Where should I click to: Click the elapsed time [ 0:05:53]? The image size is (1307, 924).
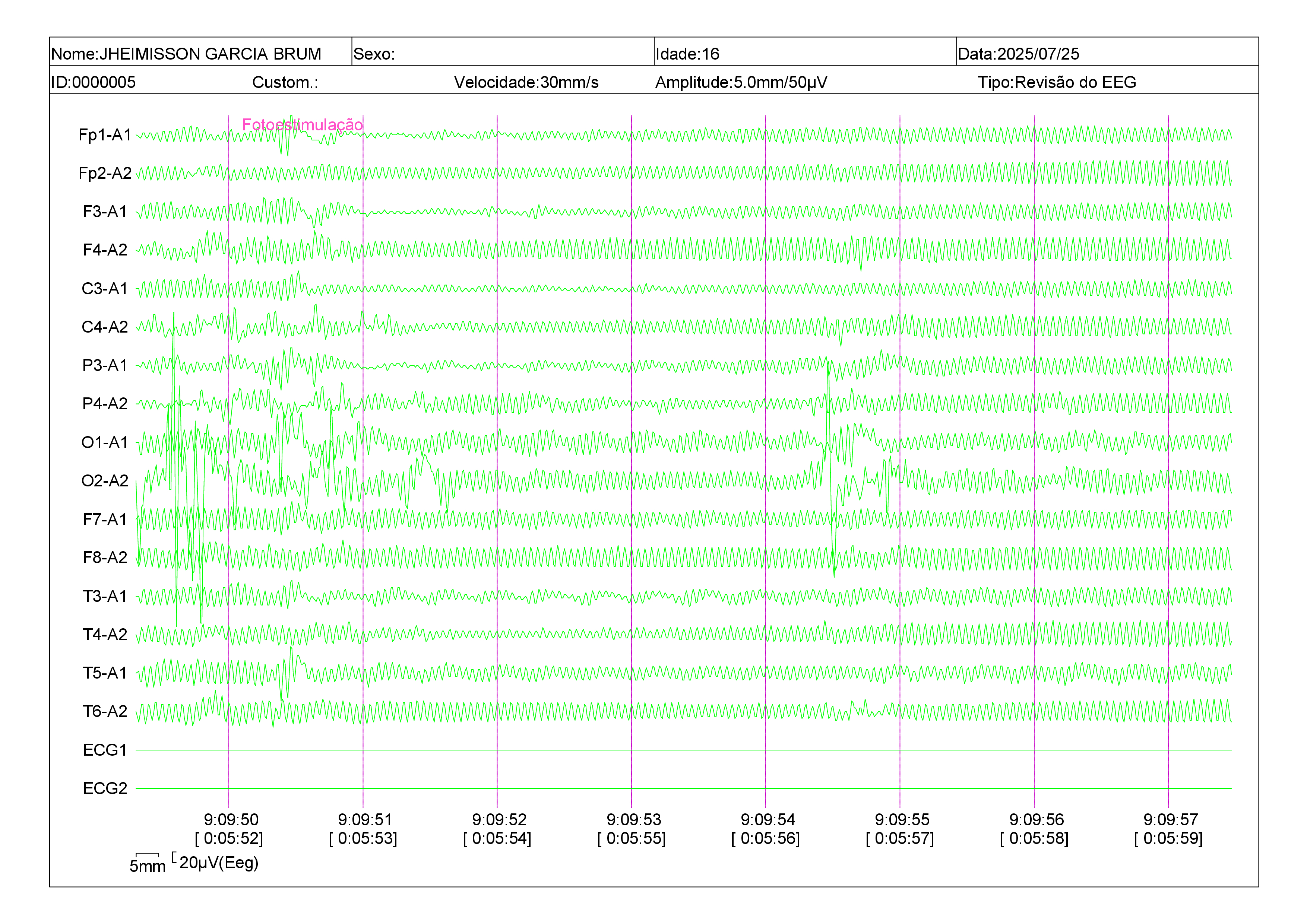(x=363, y=838)
